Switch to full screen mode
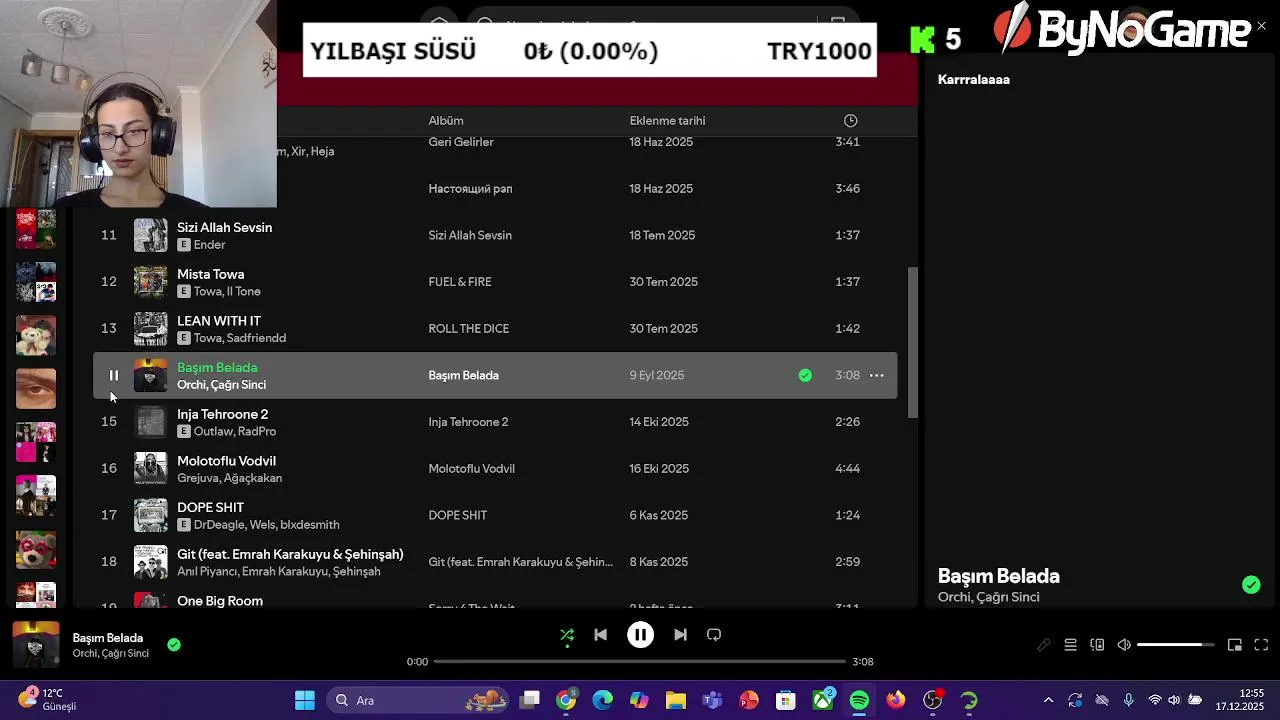This screenshot has width=1280, height=720. [x=1261, y=645]
